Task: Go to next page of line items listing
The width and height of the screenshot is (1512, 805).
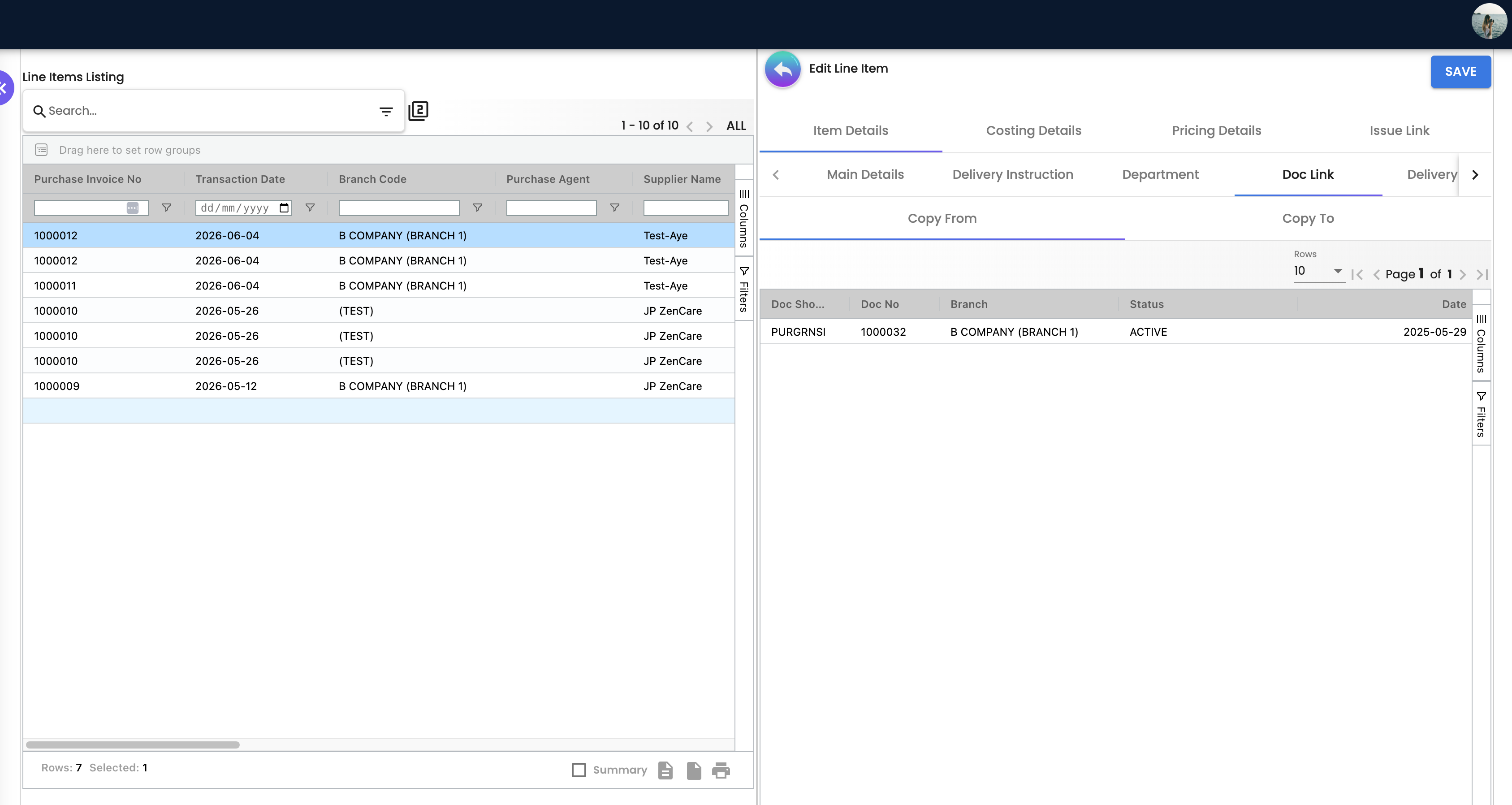Action: pos(709,126)
